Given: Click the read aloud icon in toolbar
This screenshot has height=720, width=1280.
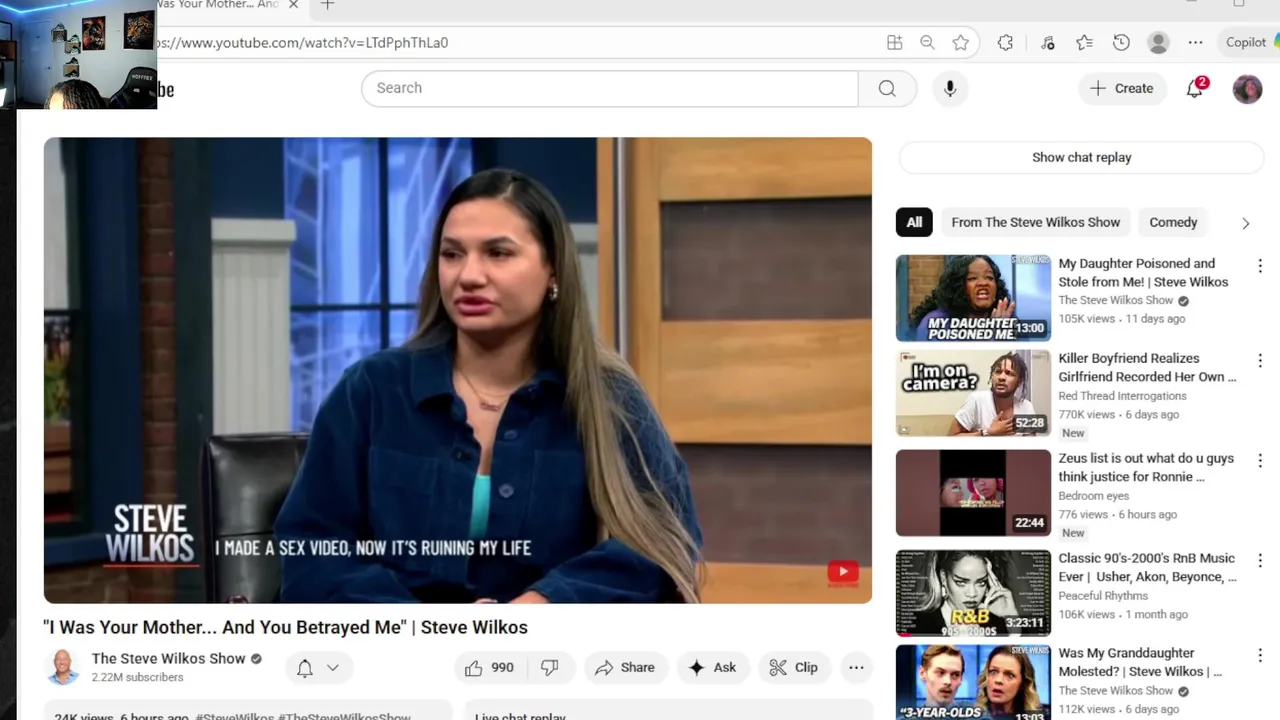Looking at the screenshot, I should pyautogui.click(x=1047, y=42).
